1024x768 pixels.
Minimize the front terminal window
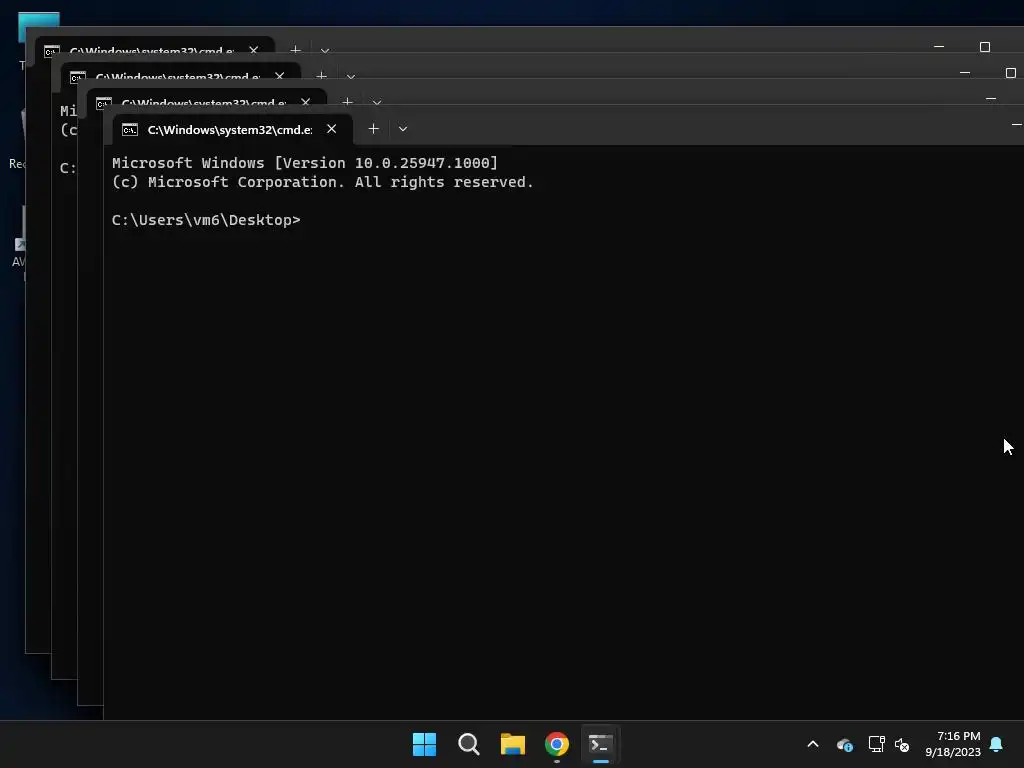click(1016, 124)
